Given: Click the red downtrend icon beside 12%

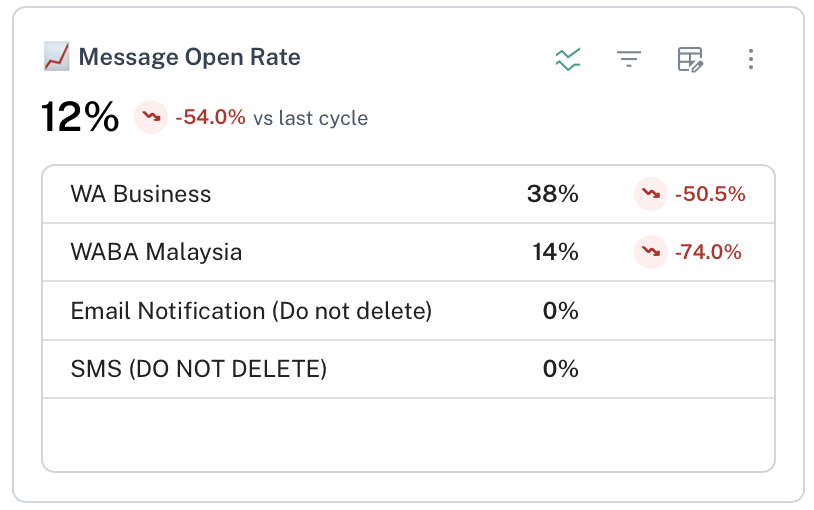Looking at the screenshot, I should pos(151,117).
